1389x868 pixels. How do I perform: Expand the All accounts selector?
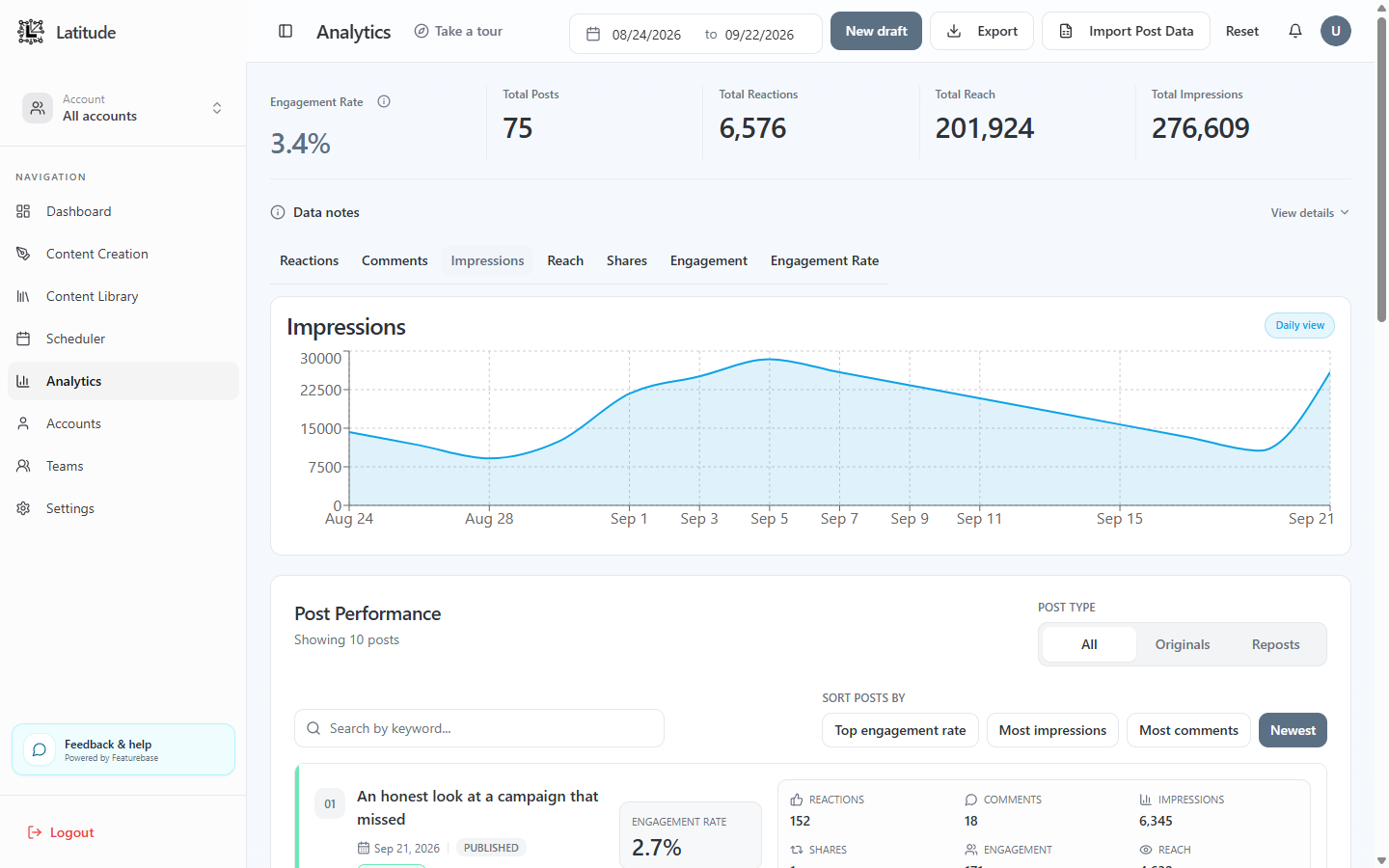pyautogui.click(x=123, y=108)
